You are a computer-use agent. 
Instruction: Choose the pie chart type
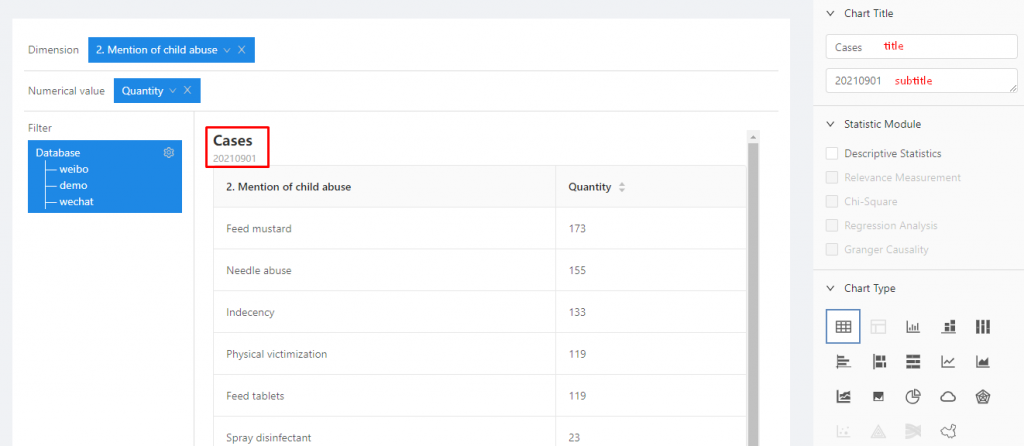[x=913, y=396]
